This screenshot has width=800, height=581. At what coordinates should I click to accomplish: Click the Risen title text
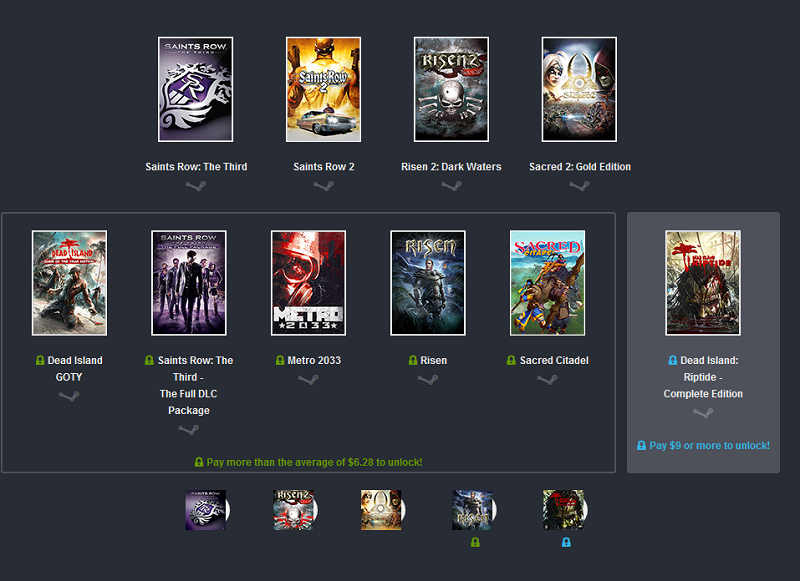point(434,361)
